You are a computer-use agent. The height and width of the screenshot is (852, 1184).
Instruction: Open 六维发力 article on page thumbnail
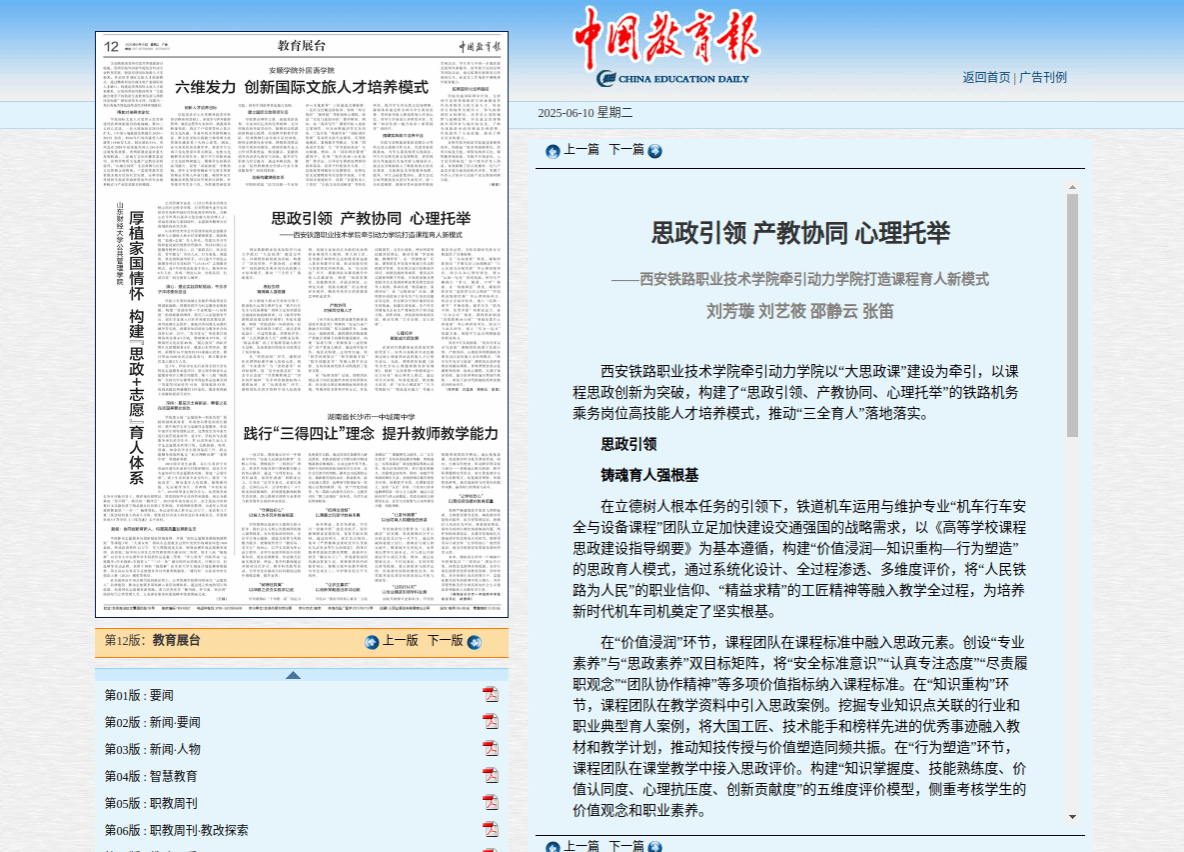[301, 87]
